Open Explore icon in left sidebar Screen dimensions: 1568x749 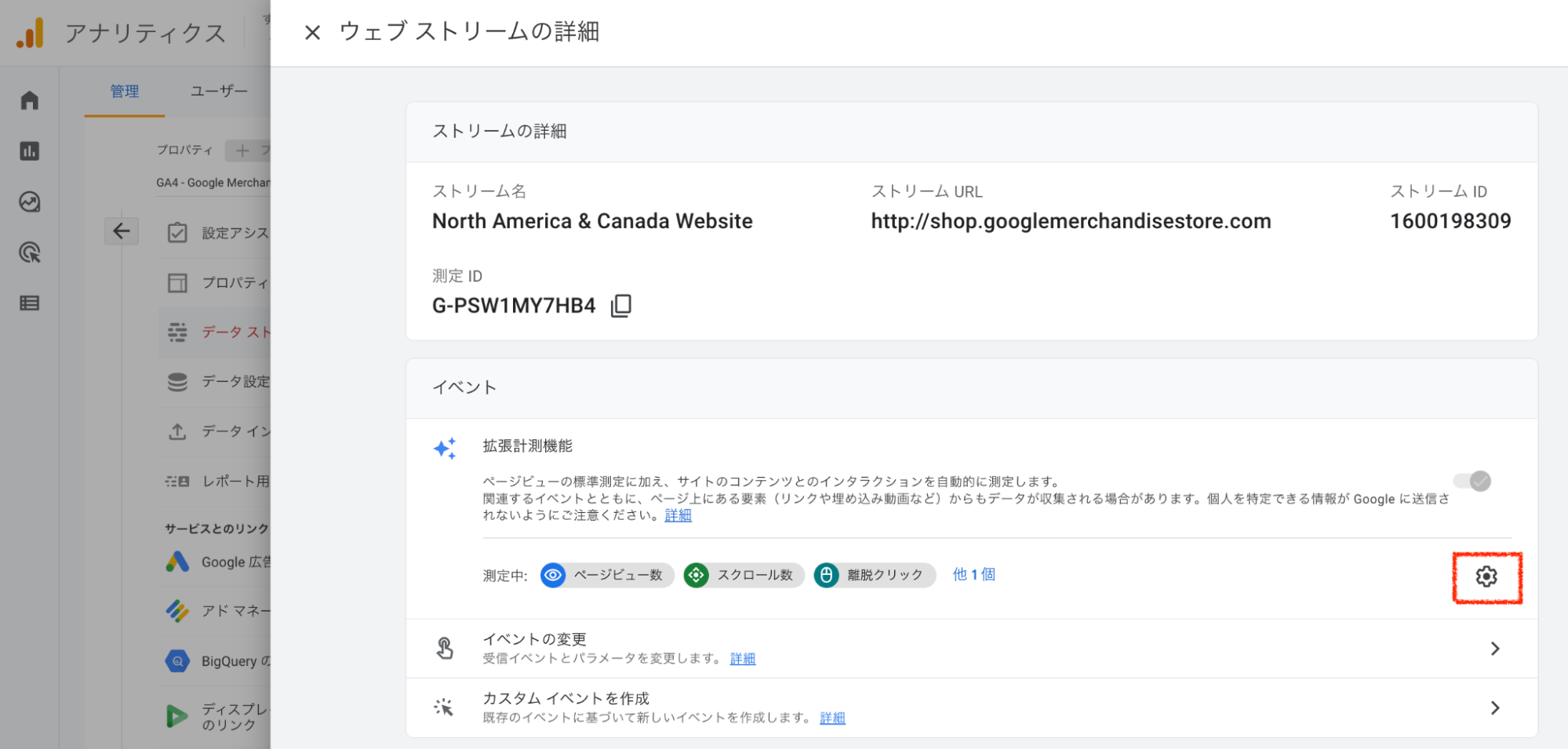(30, 202)
